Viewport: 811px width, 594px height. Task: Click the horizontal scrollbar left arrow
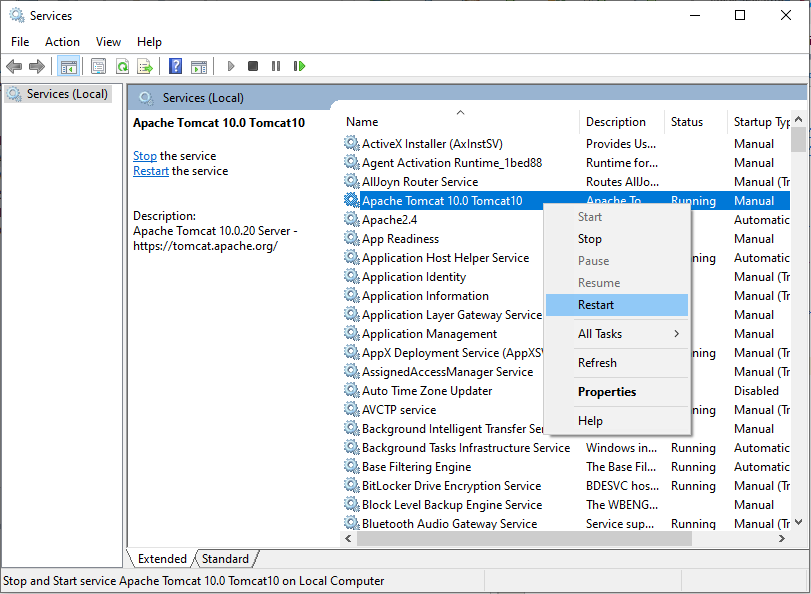tap(349, 539)
